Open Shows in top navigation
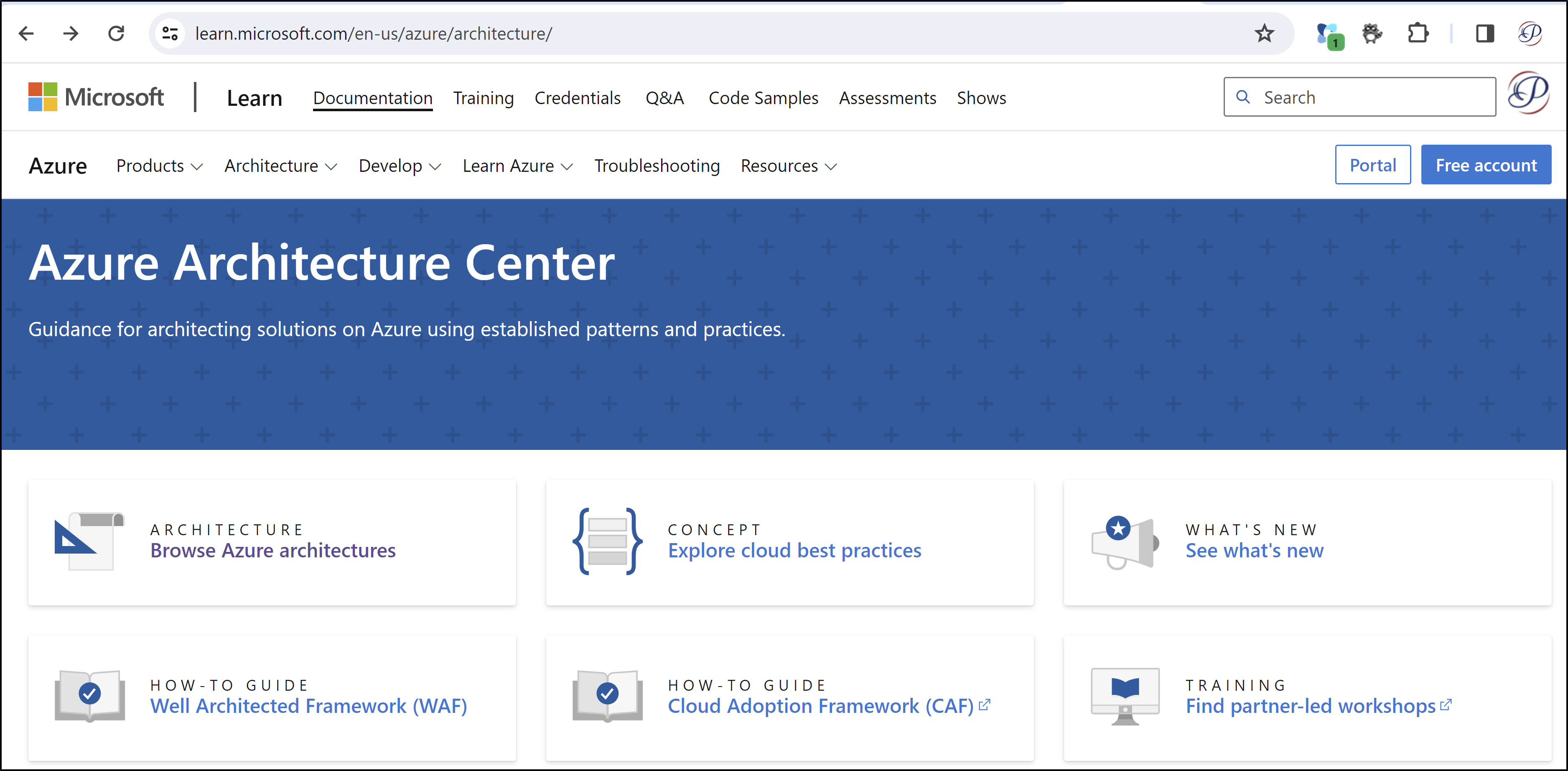 pos(981,98)
